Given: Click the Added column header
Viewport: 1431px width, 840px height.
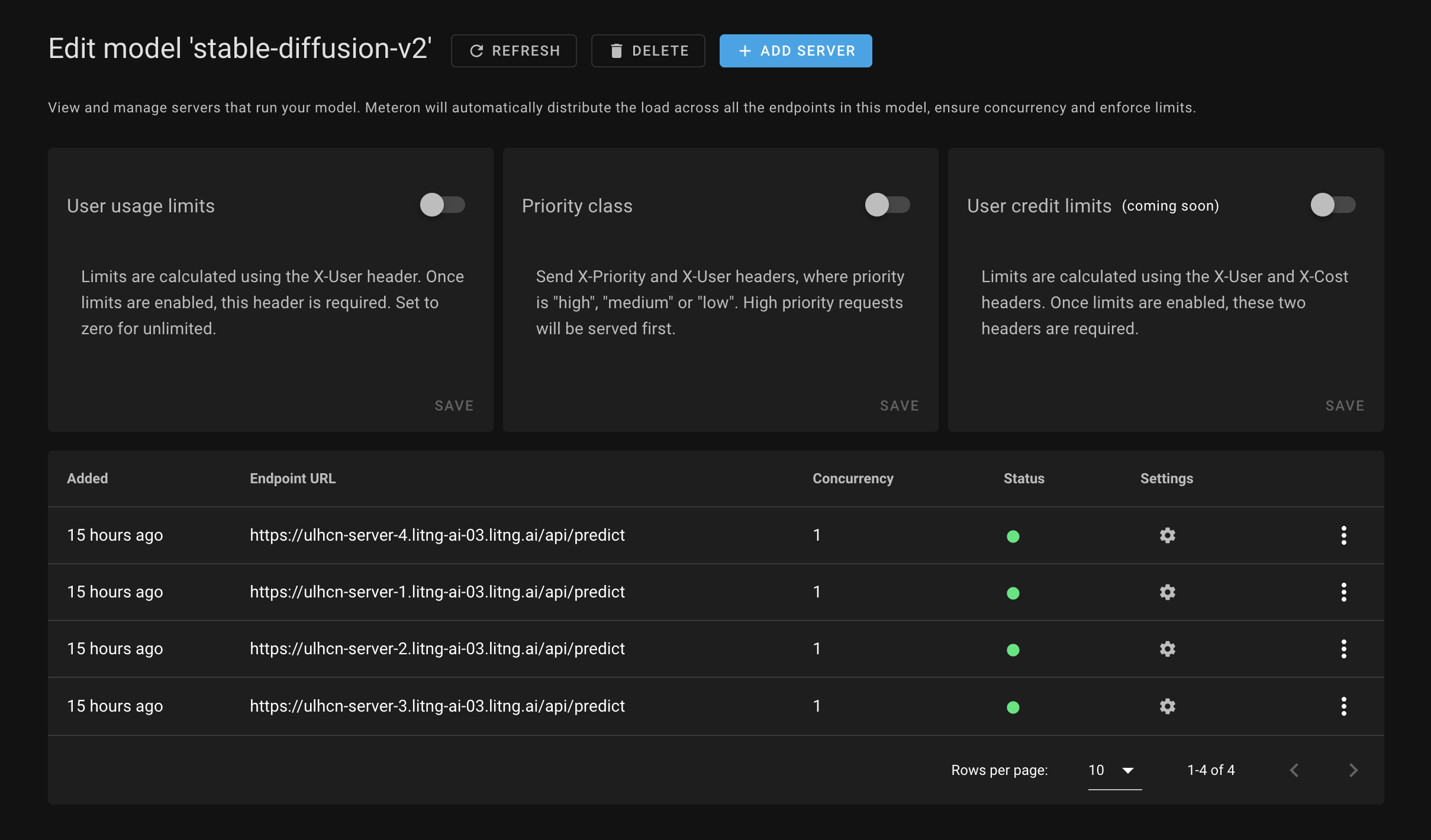Looking at the screenshot, I should click(88, 479).
